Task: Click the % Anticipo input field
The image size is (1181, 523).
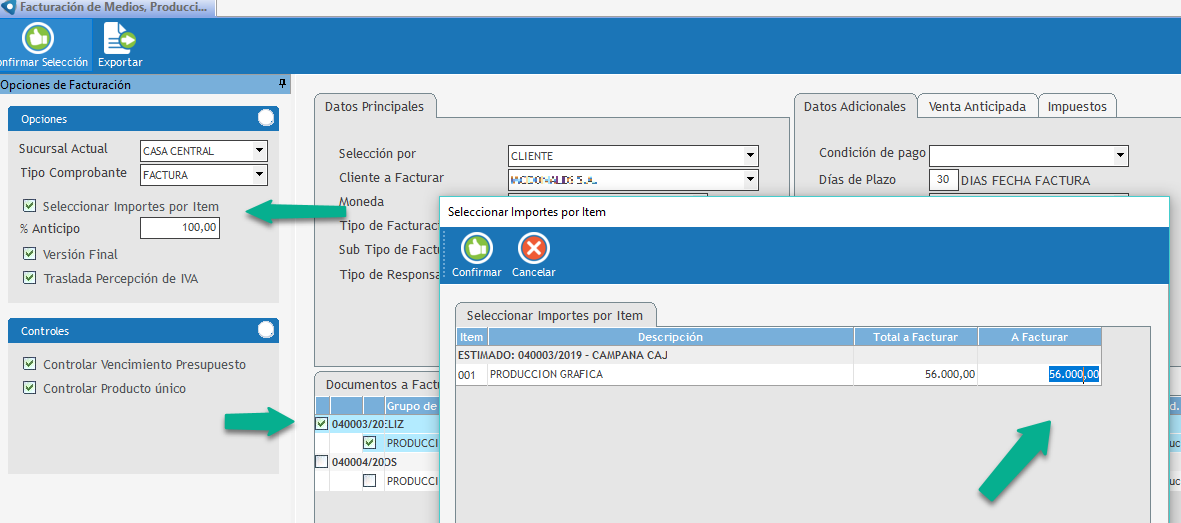Action: [179, 229]
